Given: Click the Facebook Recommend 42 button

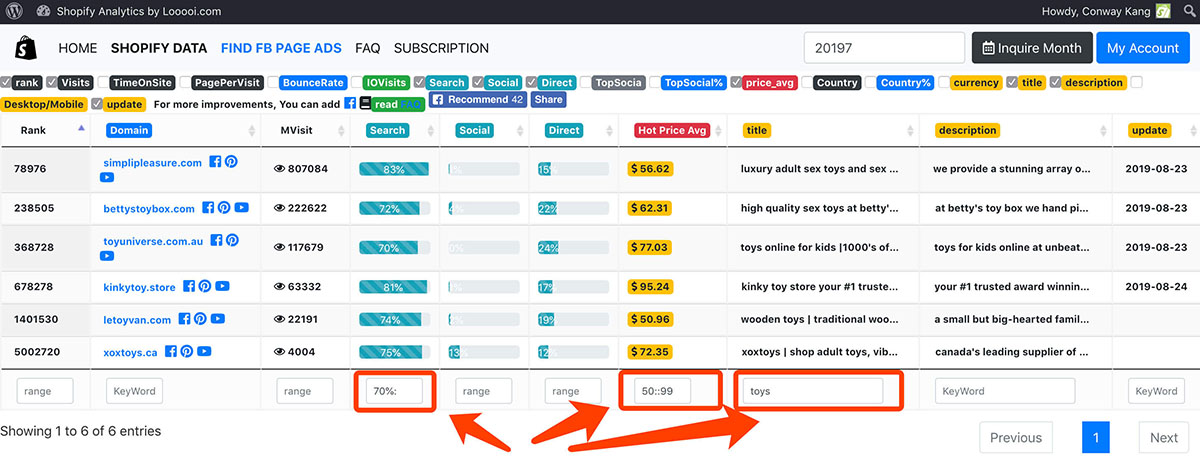Looking at the screenshot, I should [479, 100].
